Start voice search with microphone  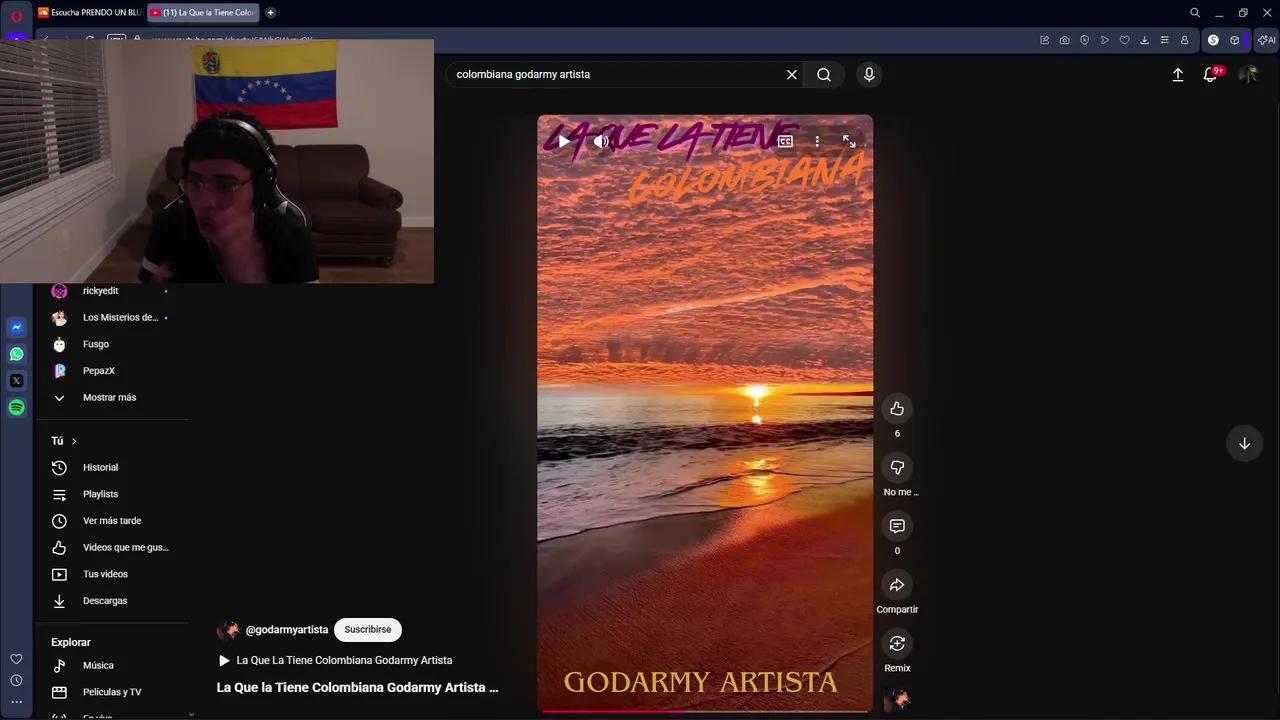click(869, 74)
